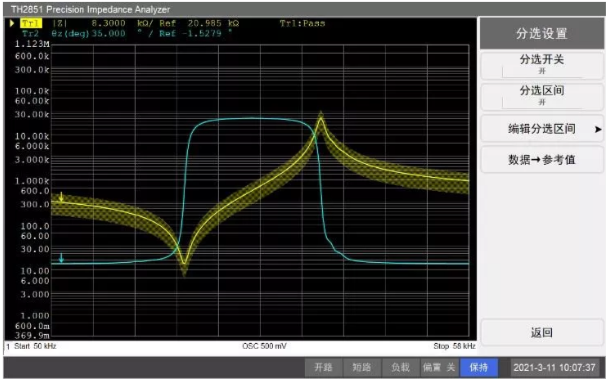Image resolution: width=610 pixels, height=381 pixels.
Task: Click the yellow Trace 1 marker arrow
Action: (61, 197)
